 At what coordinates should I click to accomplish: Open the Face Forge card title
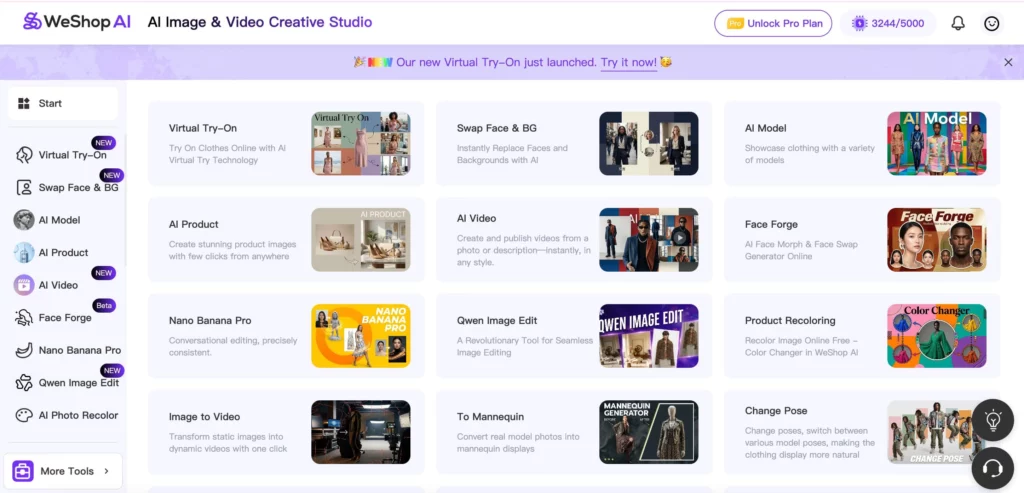tap(771, 224)
